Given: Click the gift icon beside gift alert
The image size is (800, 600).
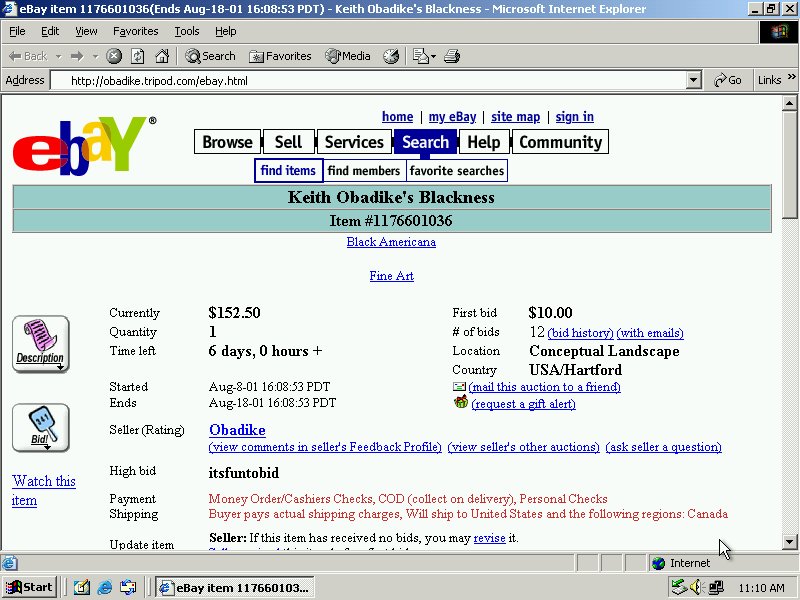Looking at the screenshot, I should click(461, 402).
